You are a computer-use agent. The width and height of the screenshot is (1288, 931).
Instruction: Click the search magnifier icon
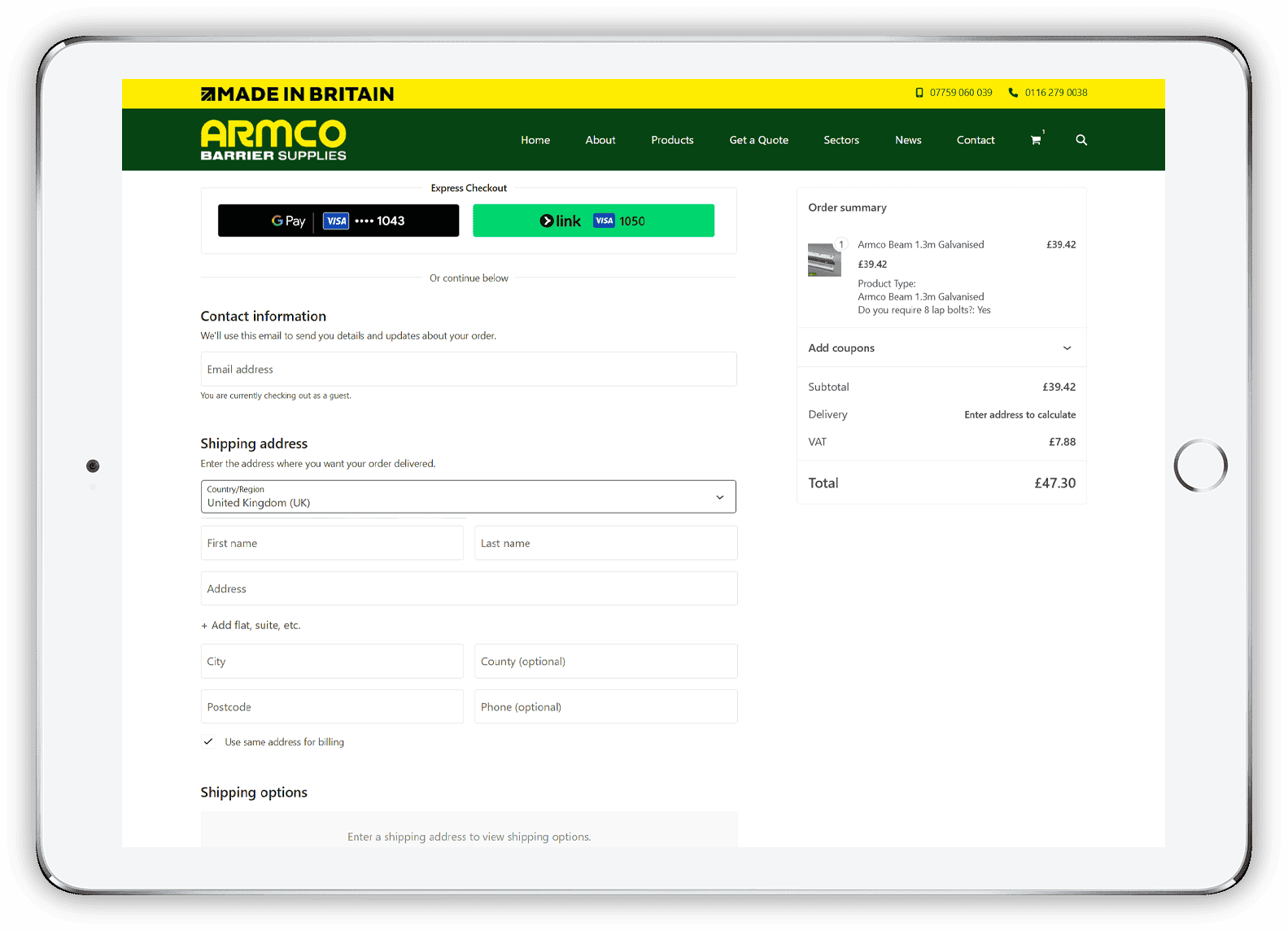pyautogui.click(x=1081, y=140)
